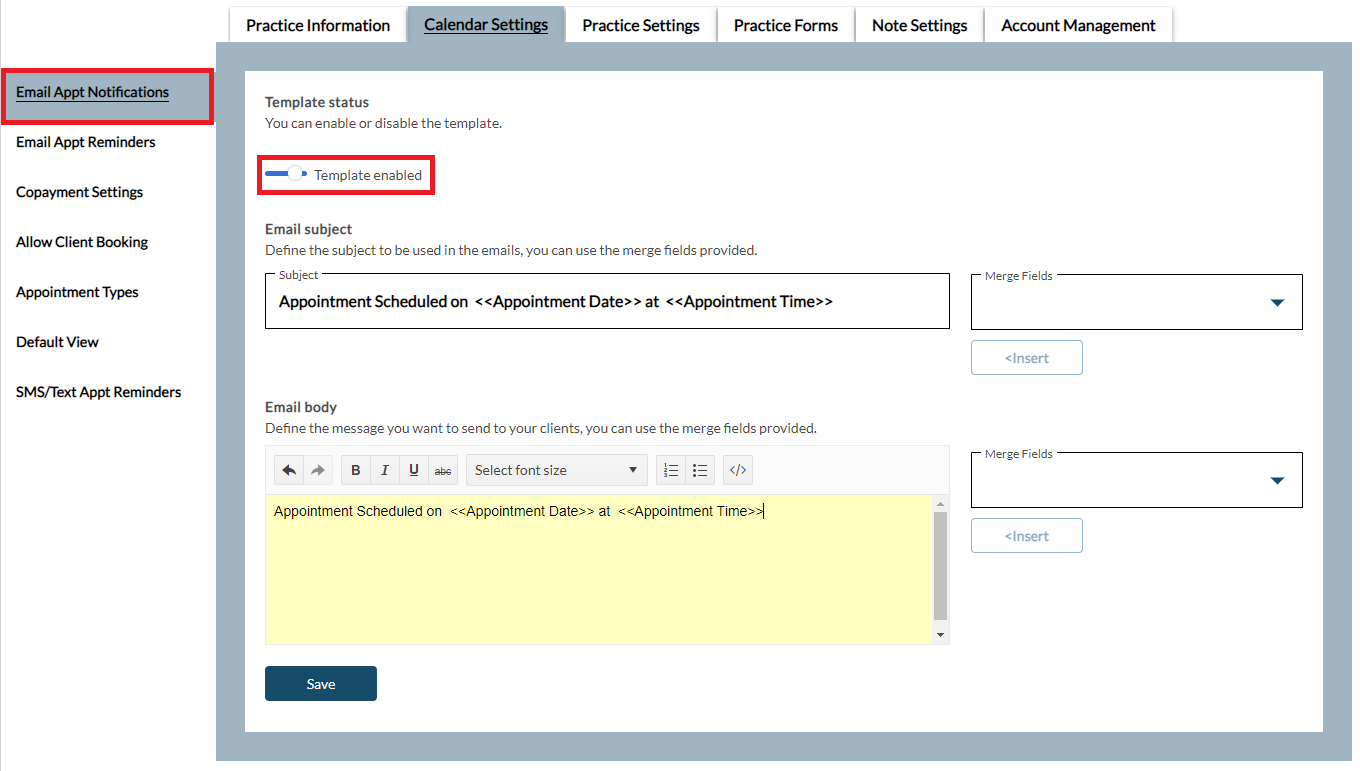The height and width of the screenshot is (771, 1360).
Task: Click the email body vertical scrollbar
Action: [940, 565]
